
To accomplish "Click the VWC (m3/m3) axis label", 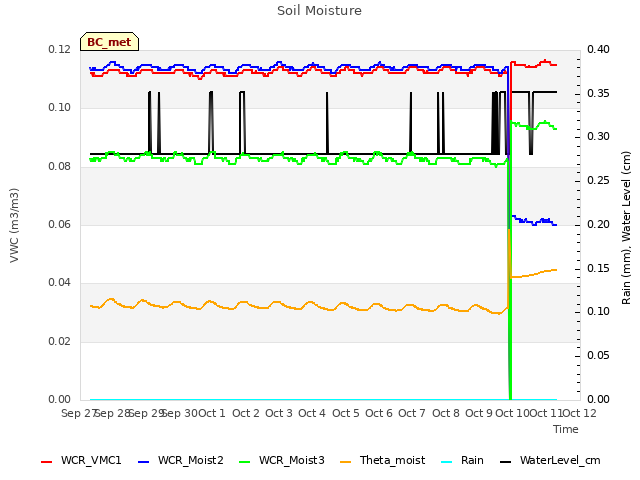I will coord(14,225).
